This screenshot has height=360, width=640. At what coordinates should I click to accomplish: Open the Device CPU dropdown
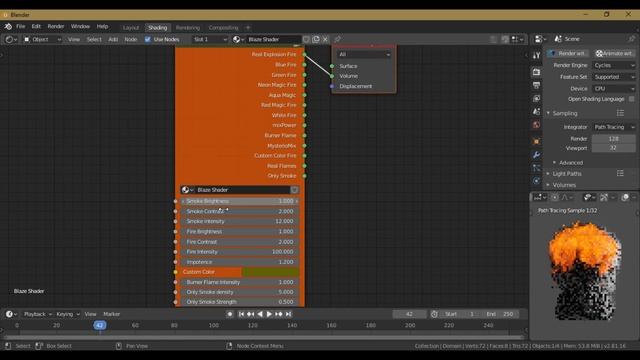pyautogui.click(x=614, y=89)
